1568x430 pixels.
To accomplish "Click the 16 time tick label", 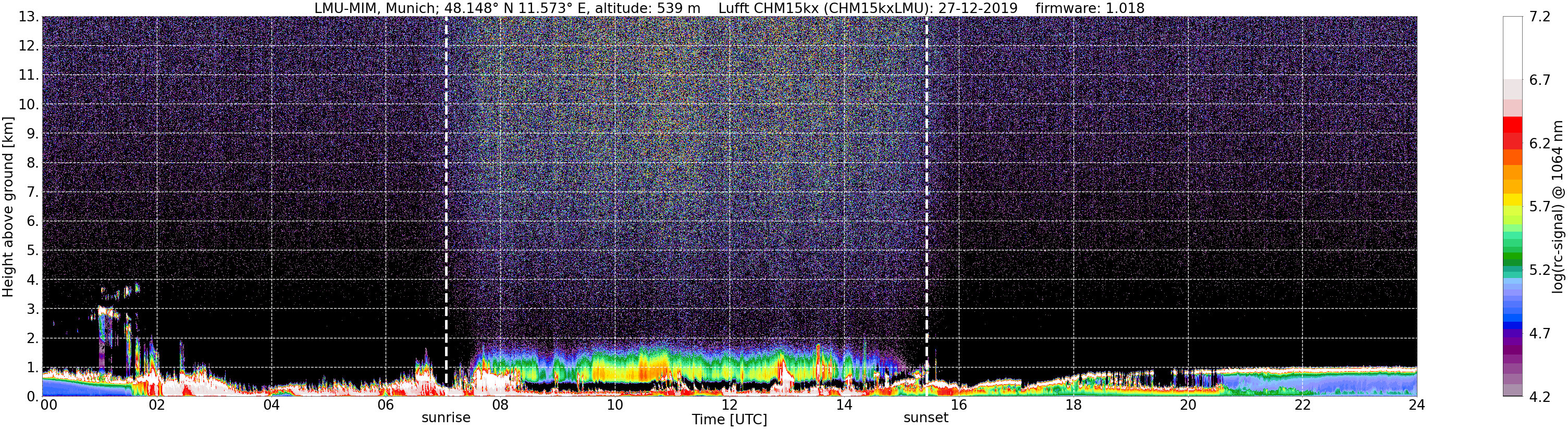I will click(x=959, y=405).
